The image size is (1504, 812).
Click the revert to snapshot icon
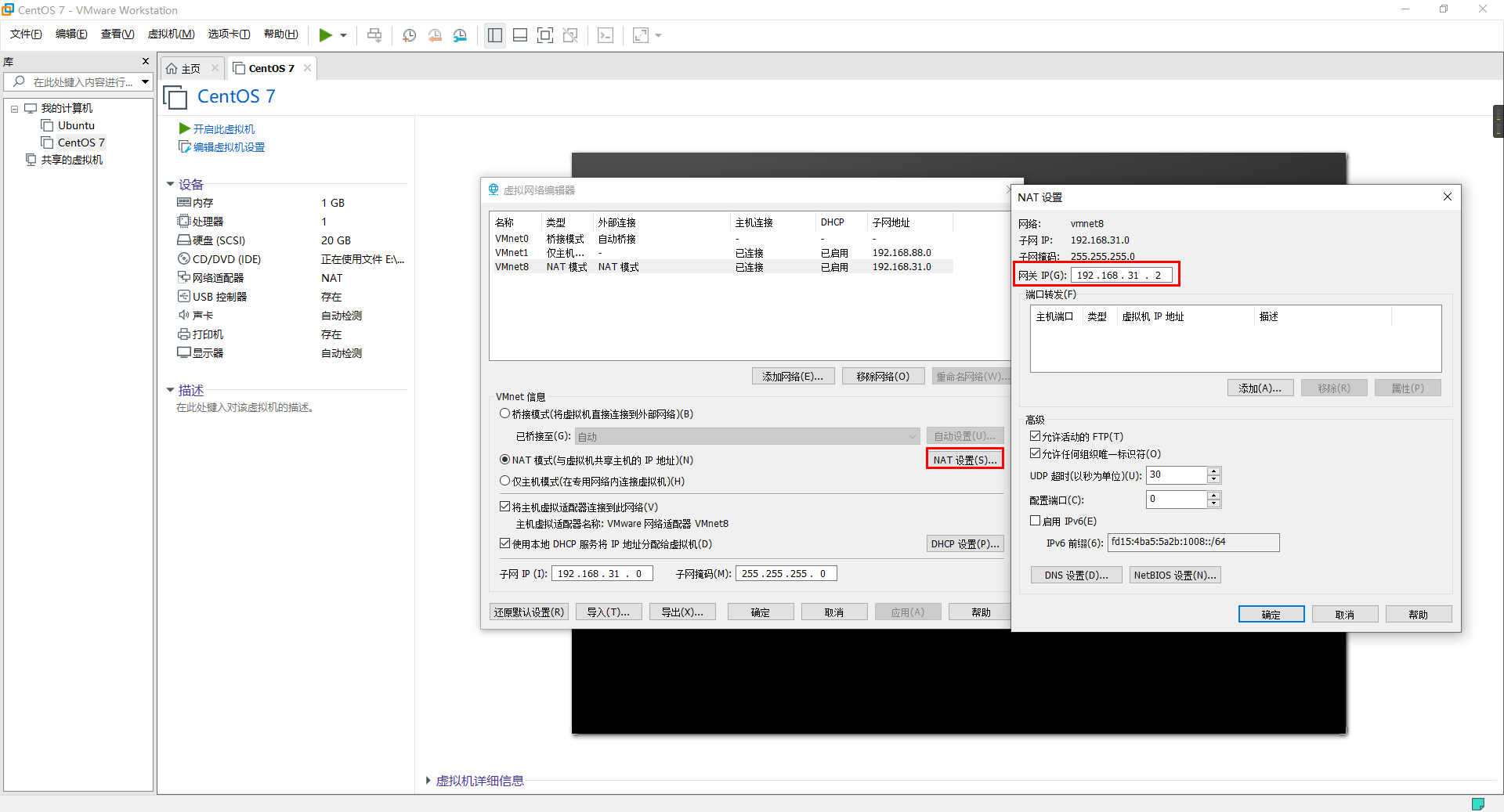[435, 35]
